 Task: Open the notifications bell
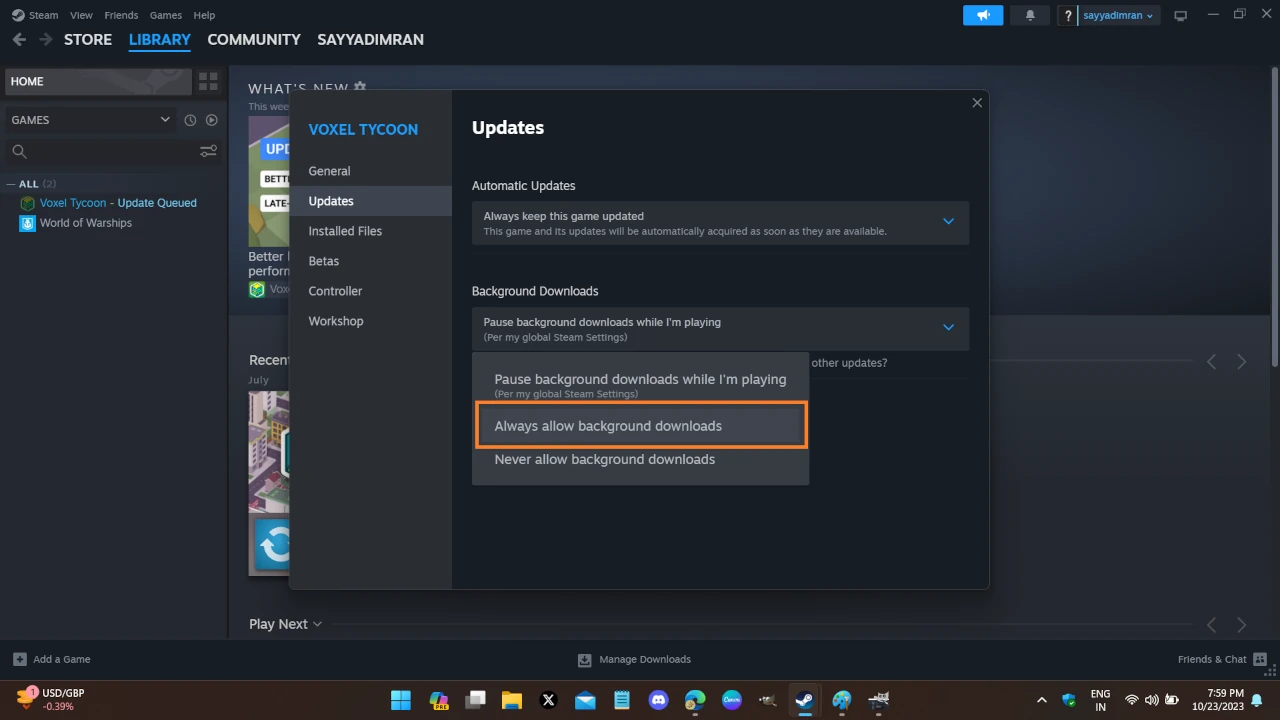(1030, 15)
